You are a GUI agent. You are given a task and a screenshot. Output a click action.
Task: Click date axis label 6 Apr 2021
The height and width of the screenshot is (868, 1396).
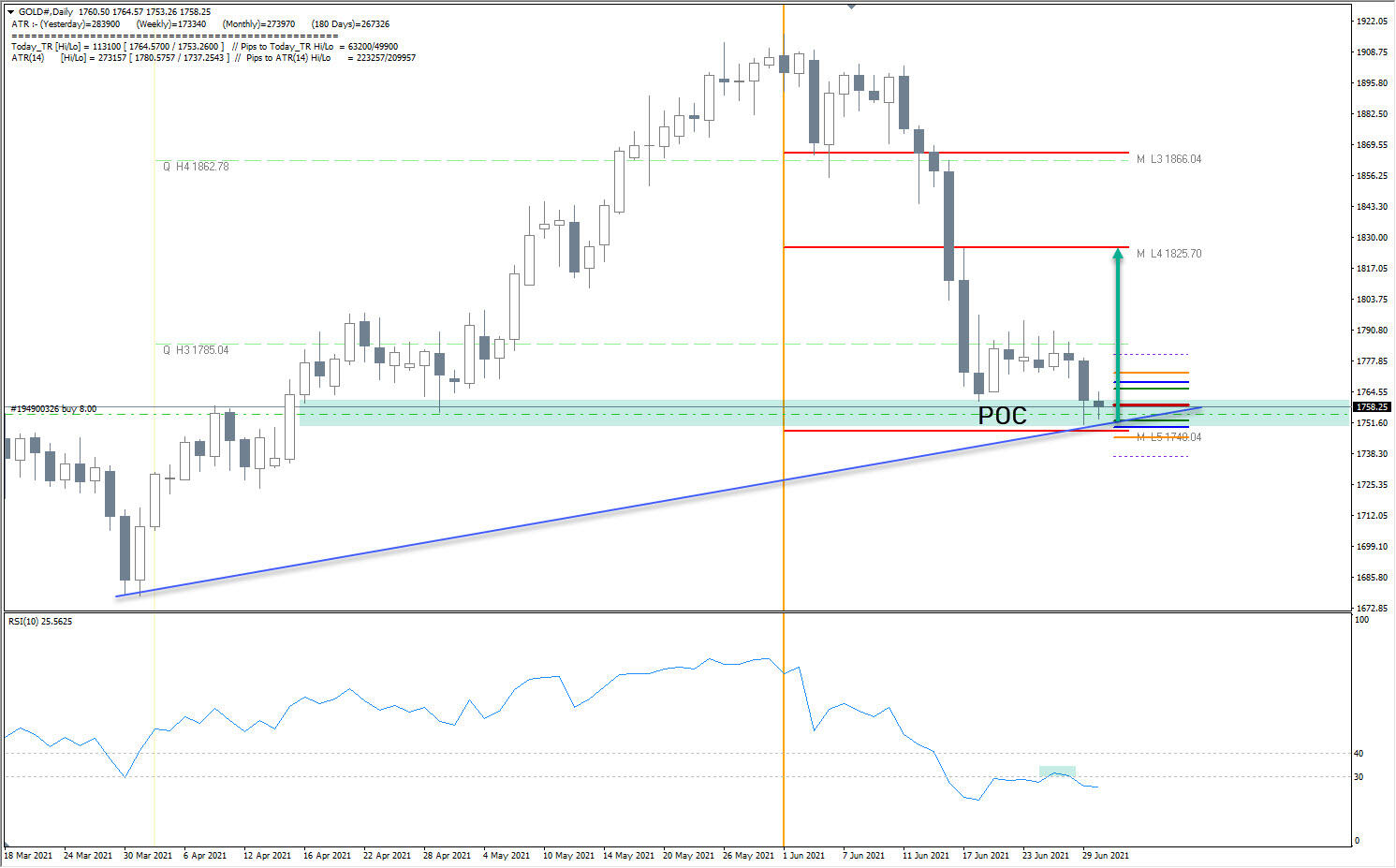click(205, 856)
